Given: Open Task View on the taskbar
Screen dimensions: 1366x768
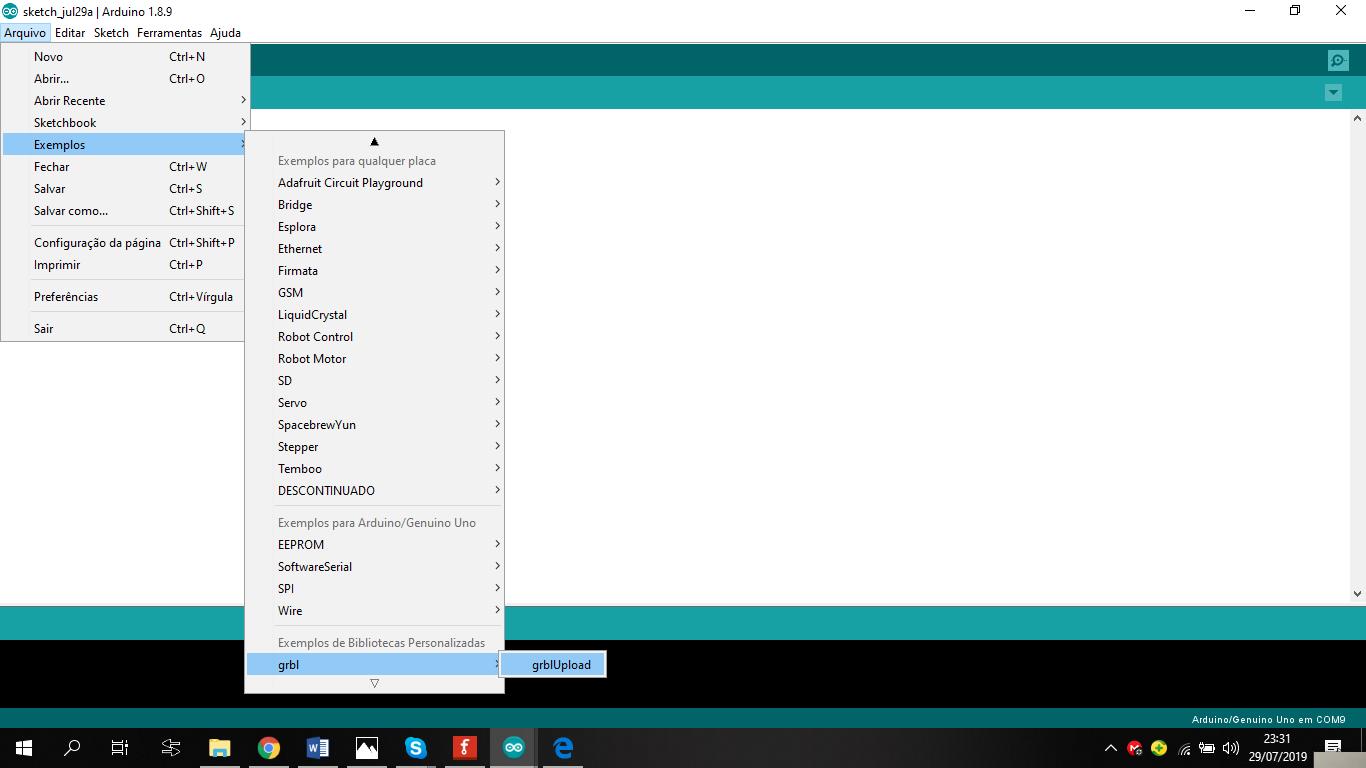Looking at the screenshot, I should (120, 747).
